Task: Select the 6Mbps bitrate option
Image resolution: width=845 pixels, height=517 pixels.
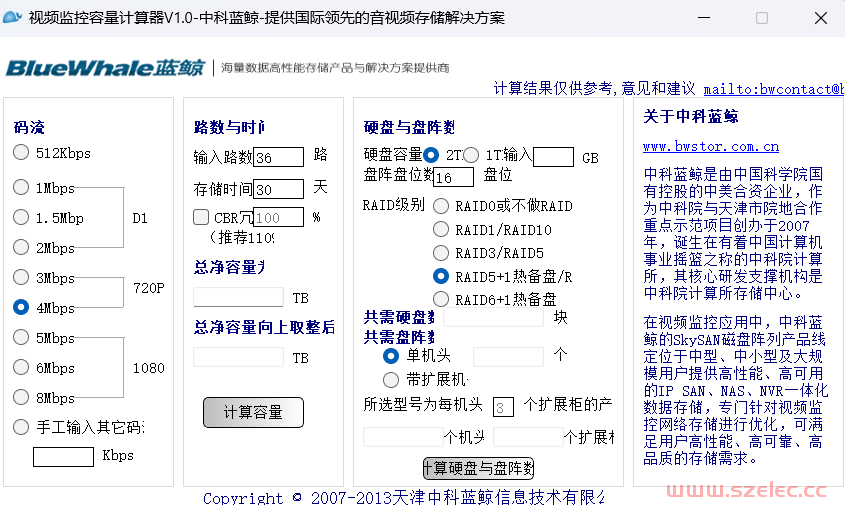Action: 21,367
